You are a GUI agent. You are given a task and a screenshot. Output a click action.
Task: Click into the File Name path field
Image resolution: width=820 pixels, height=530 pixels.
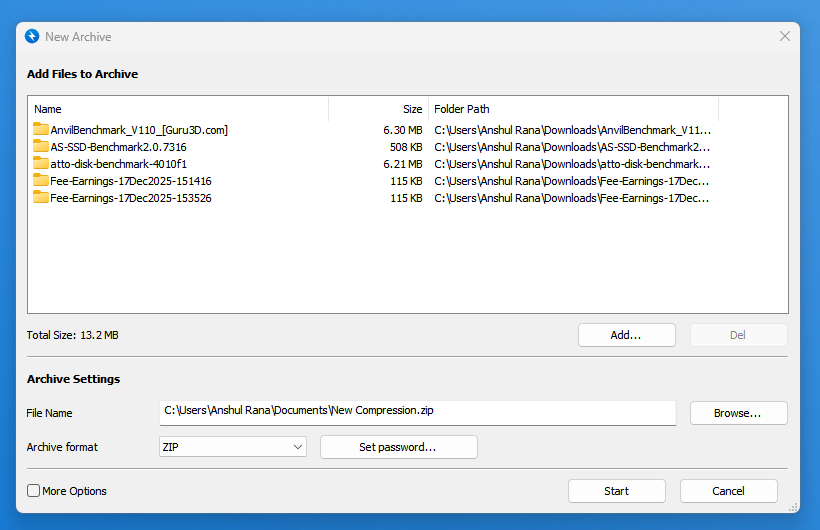[x=417, y=410]
